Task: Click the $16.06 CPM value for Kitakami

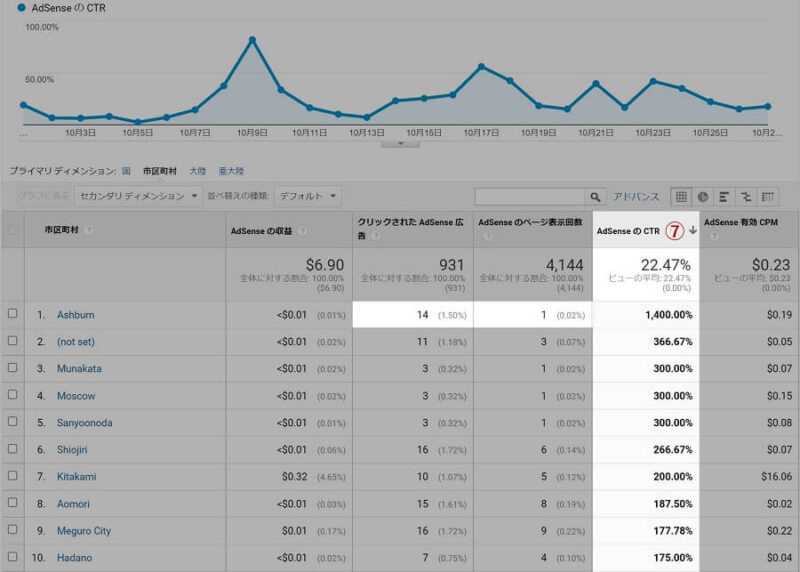Action: tap(777, 477)
